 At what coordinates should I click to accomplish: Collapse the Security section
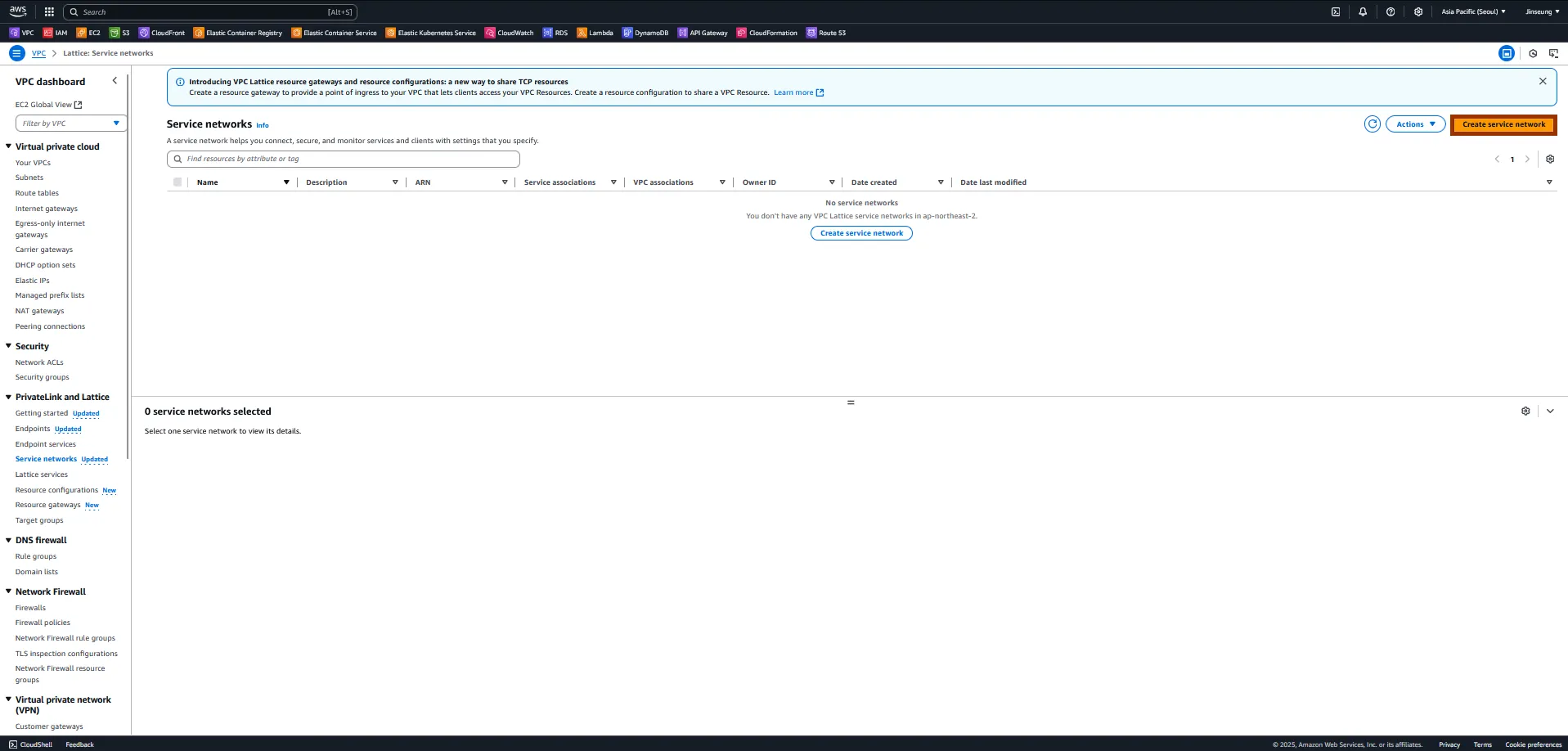click(x=8, y=346)
